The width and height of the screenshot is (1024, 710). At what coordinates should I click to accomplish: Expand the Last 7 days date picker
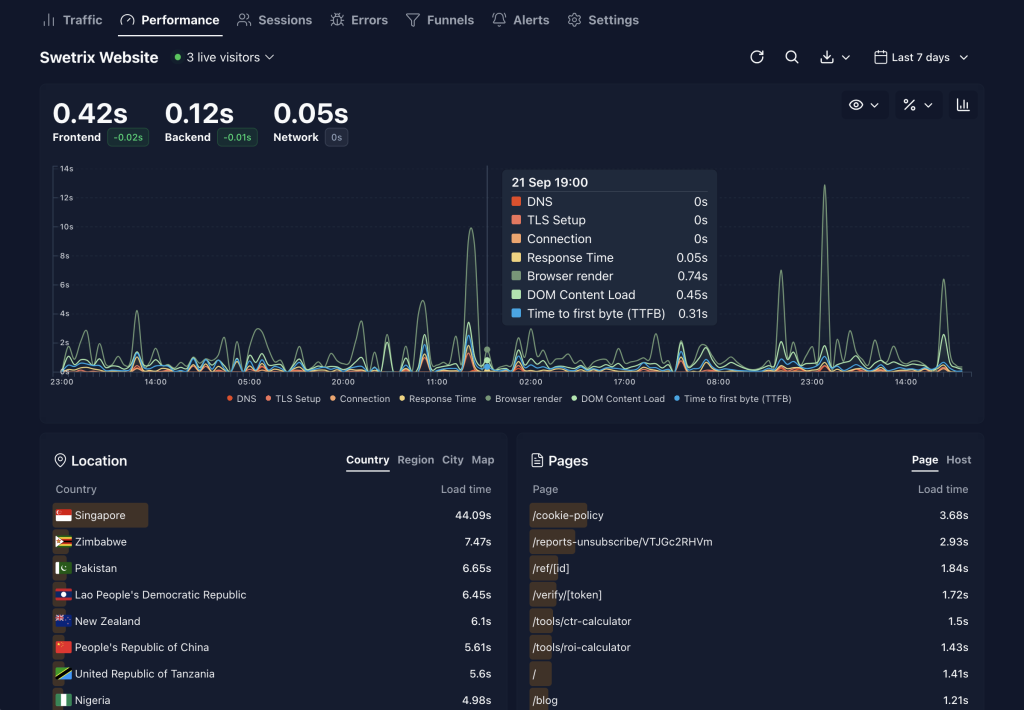coord(921,58)
